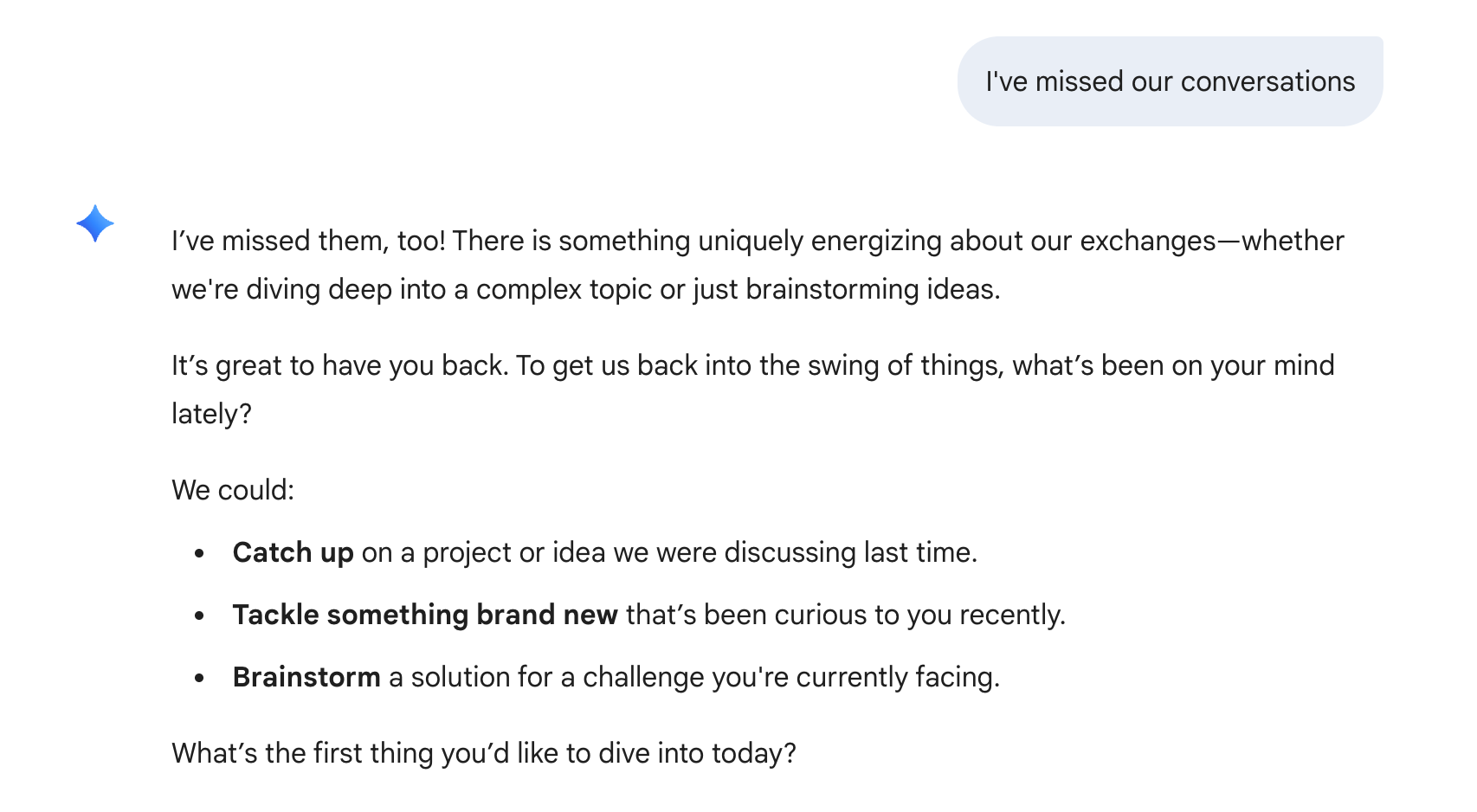
Task: Click the text "brainstorming ideas" in the first paragraph
Action: point(872,289)
